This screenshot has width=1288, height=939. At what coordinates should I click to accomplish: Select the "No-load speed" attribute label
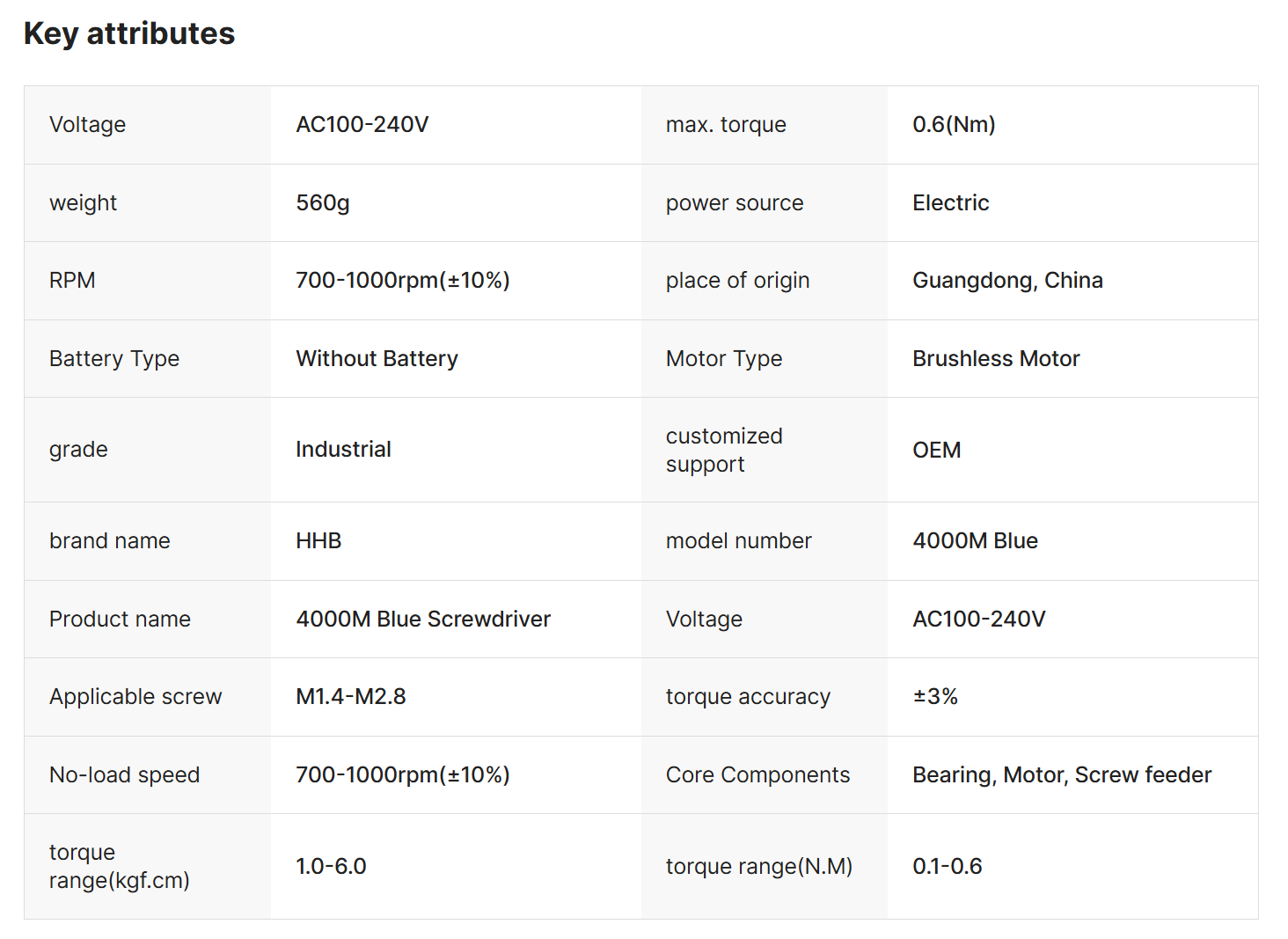[125, 775]
